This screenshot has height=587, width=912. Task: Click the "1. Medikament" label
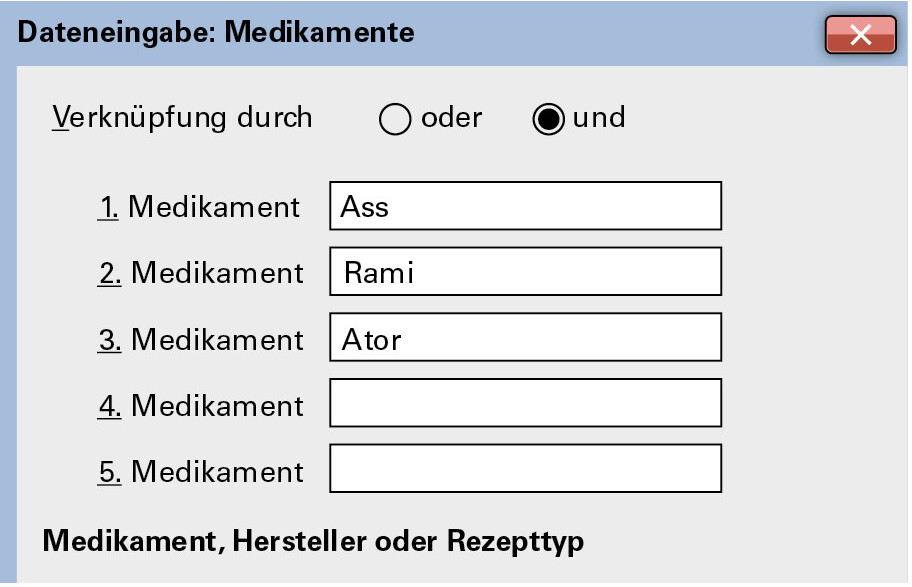point(199,207)
